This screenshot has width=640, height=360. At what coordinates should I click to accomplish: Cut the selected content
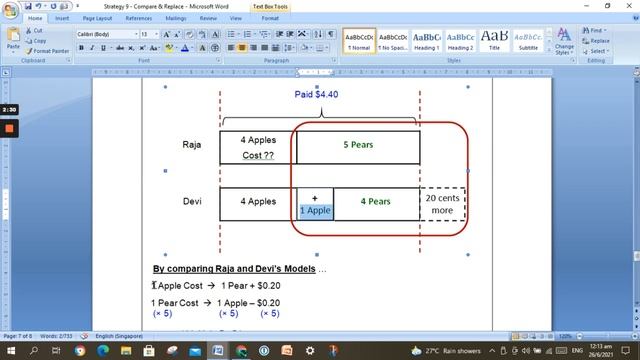pos(34,31)
